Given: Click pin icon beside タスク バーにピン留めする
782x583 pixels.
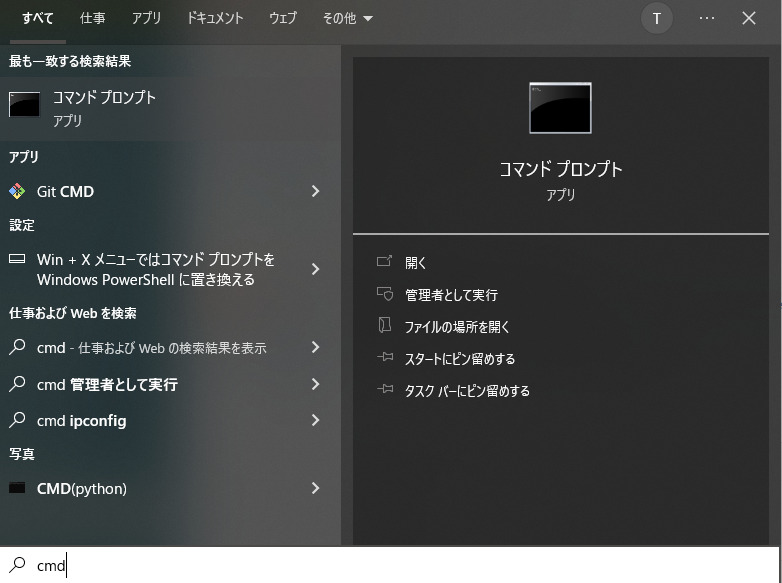Looking at the screenshot, I should 385,389.
